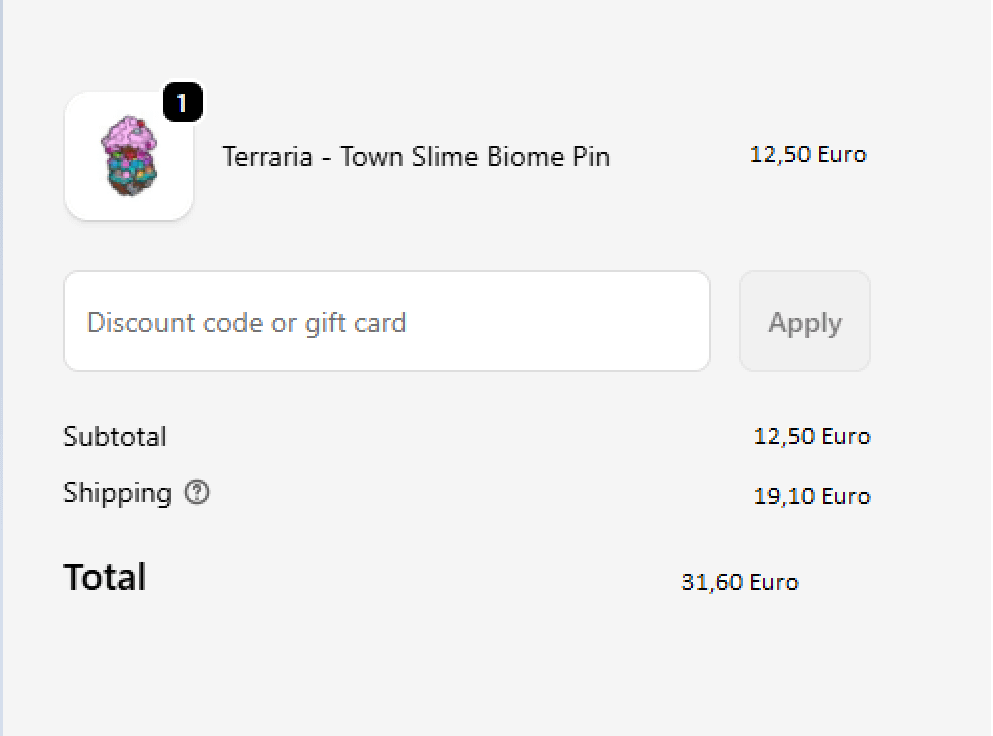Select the Shipping cost 19,10 Euro
The image size is (993, 736).
click(x=811, y=496)
